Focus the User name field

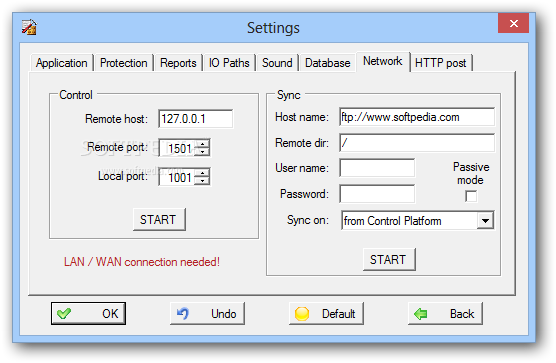pos(377,168)
